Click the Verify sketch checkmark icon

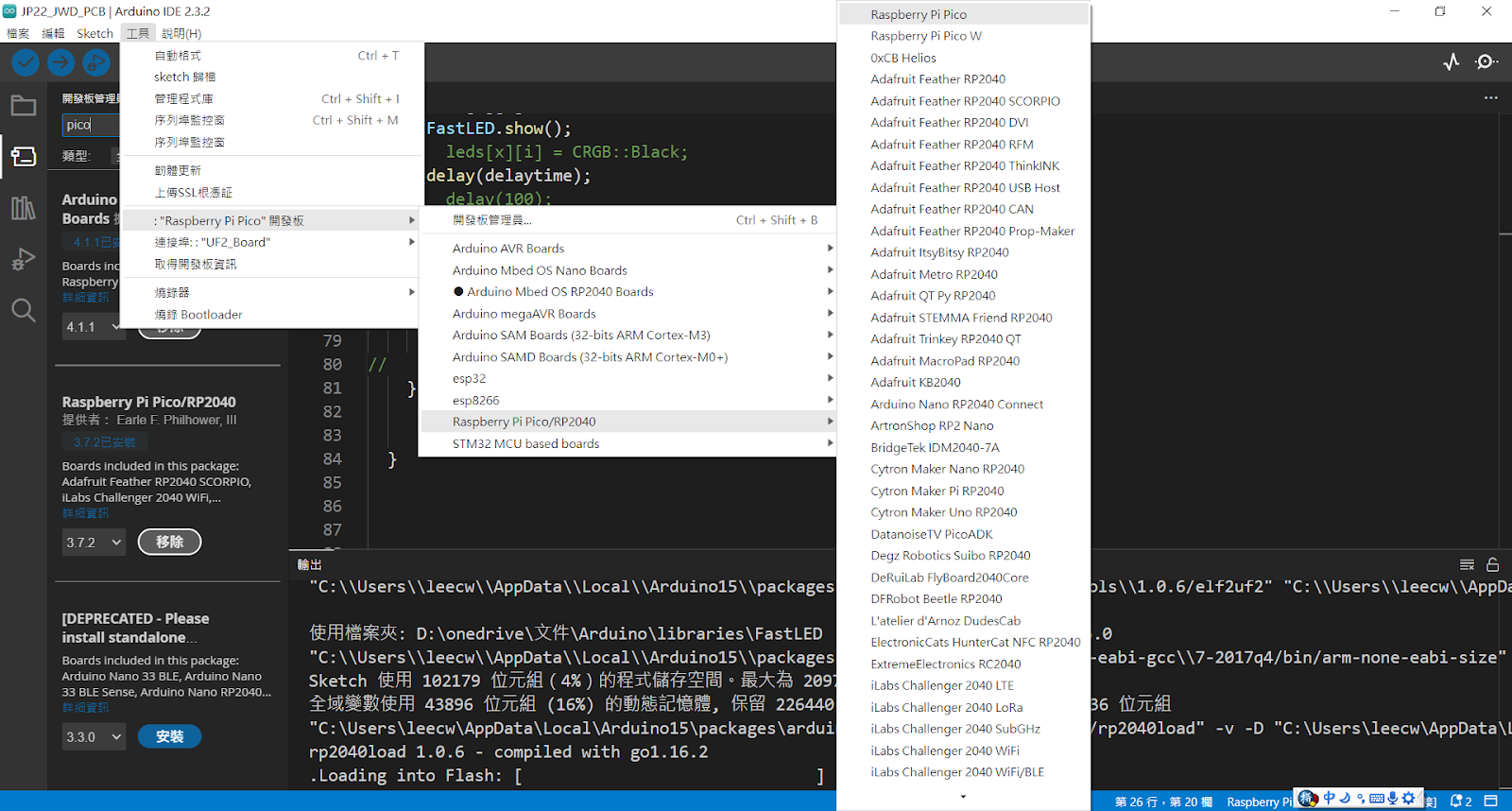pyautogui.click(x=26, y=62)
